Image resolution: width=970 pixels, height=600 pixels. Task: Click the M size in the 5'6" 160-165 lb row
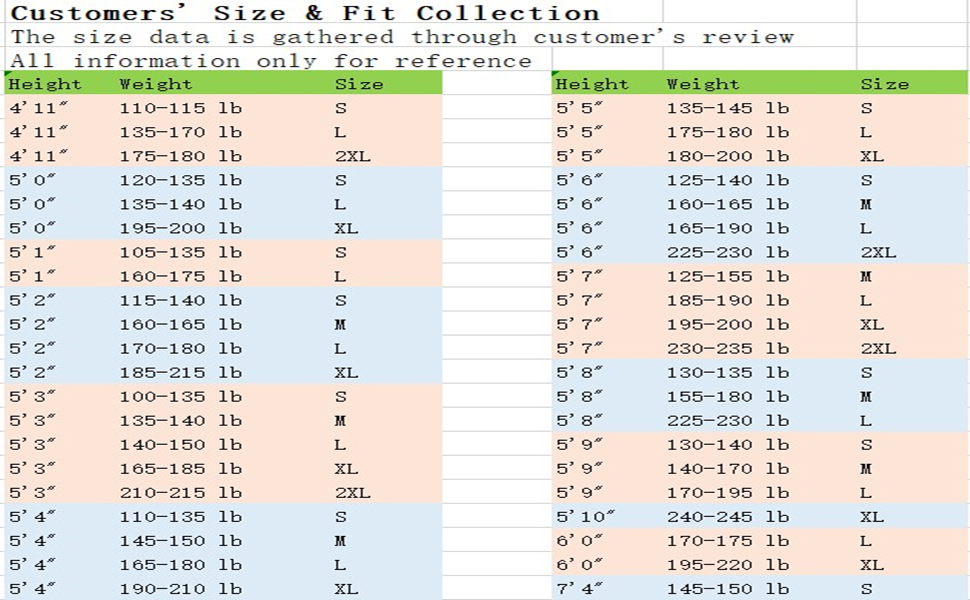click(866, 204)
